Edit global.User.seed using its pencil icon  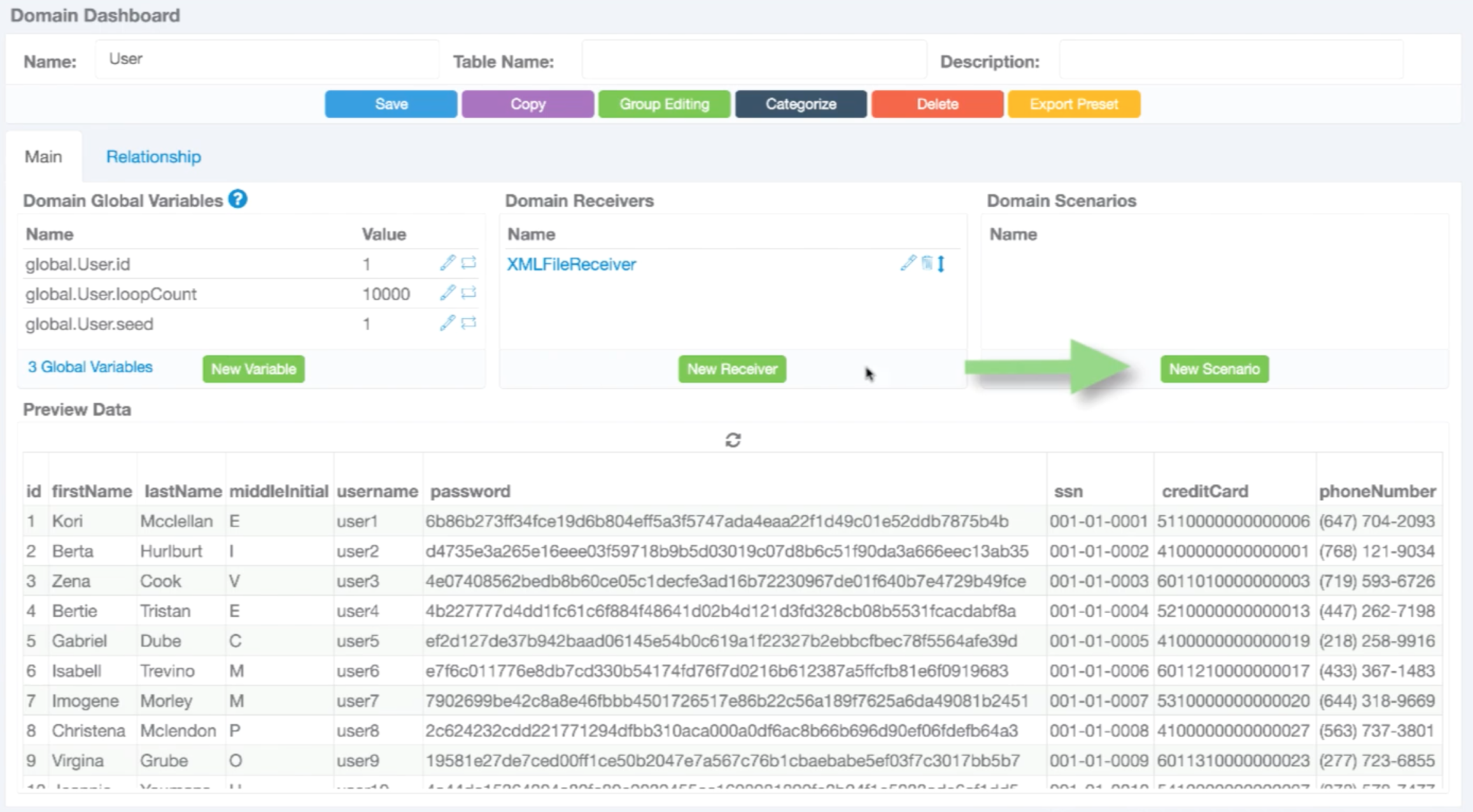[x=448, y=323]
